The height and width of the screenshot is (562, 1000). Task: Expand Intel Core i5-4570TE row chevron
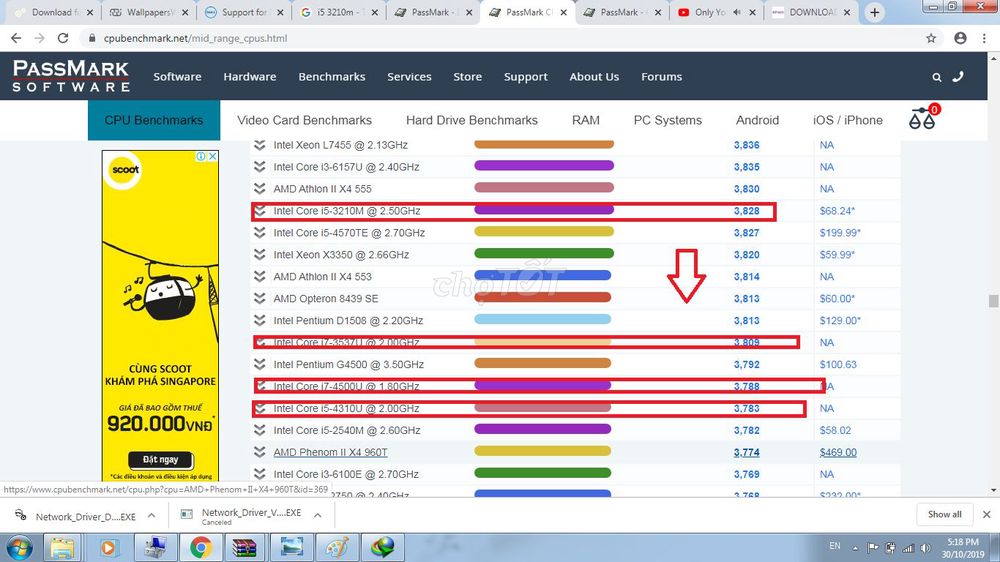[x=260, y=233]
